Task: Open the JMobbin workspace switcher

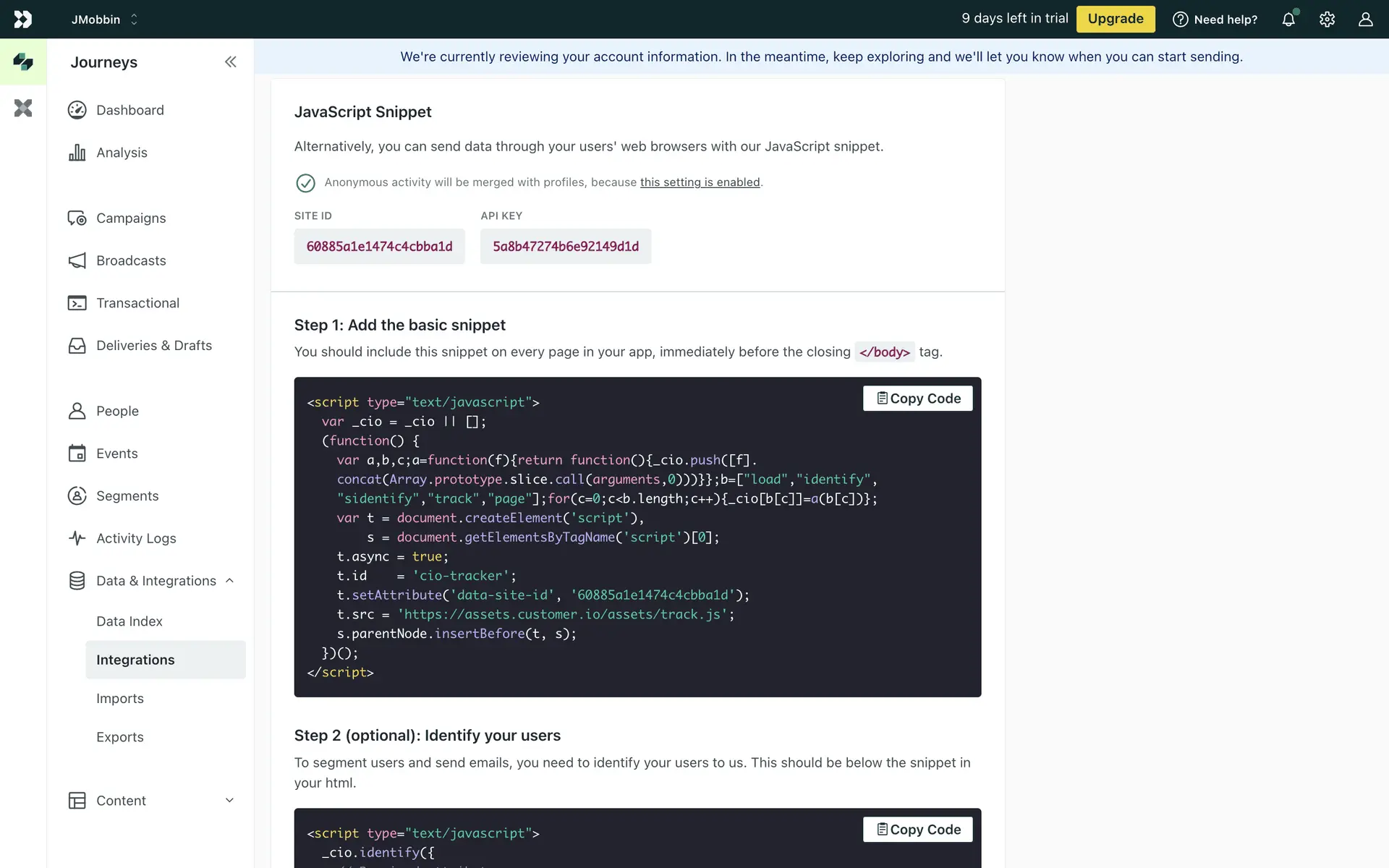Action: [x=104, y=20]
